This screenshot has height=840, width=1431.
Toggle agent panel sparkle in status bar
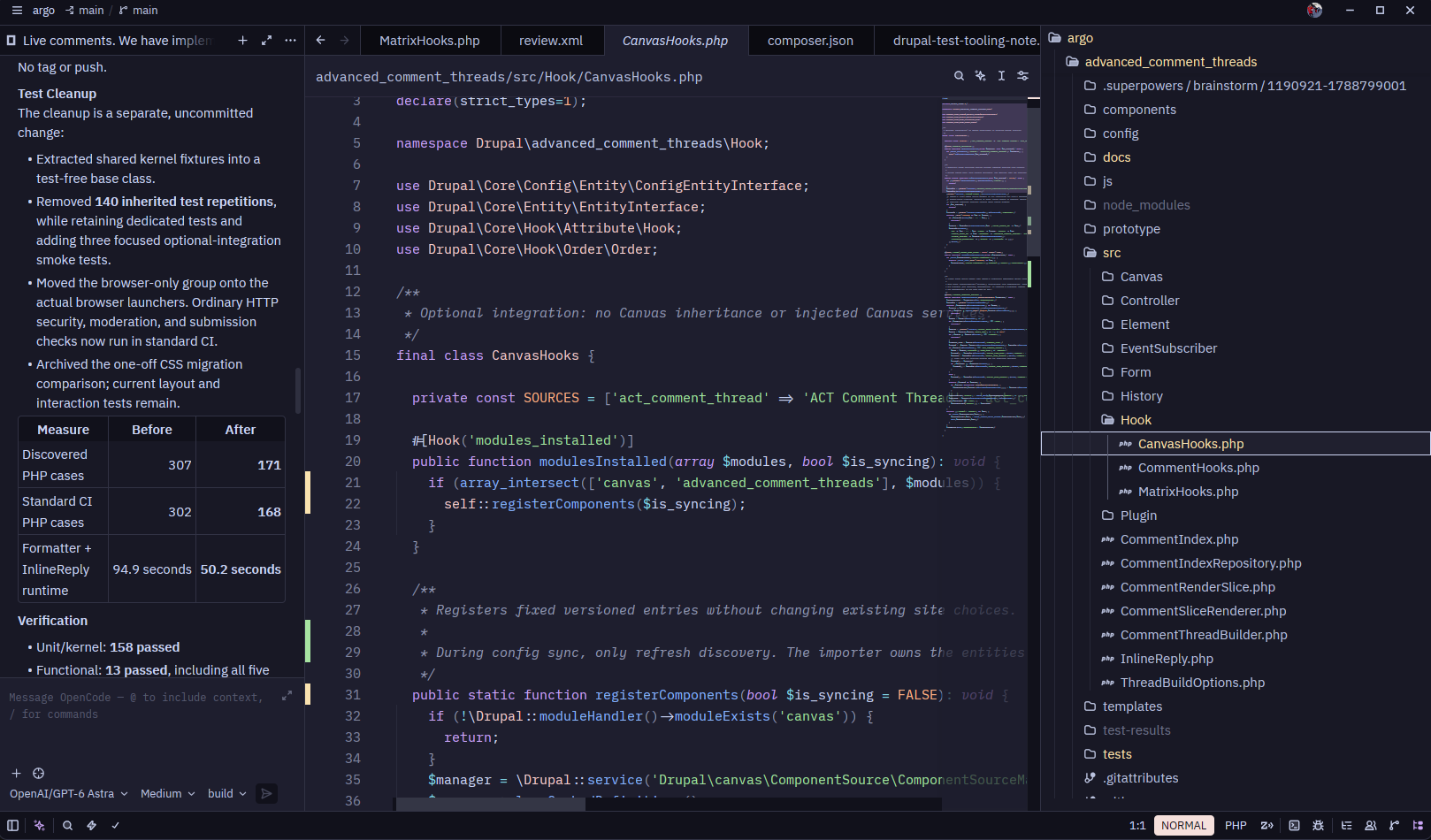click(x=39, y=826)
